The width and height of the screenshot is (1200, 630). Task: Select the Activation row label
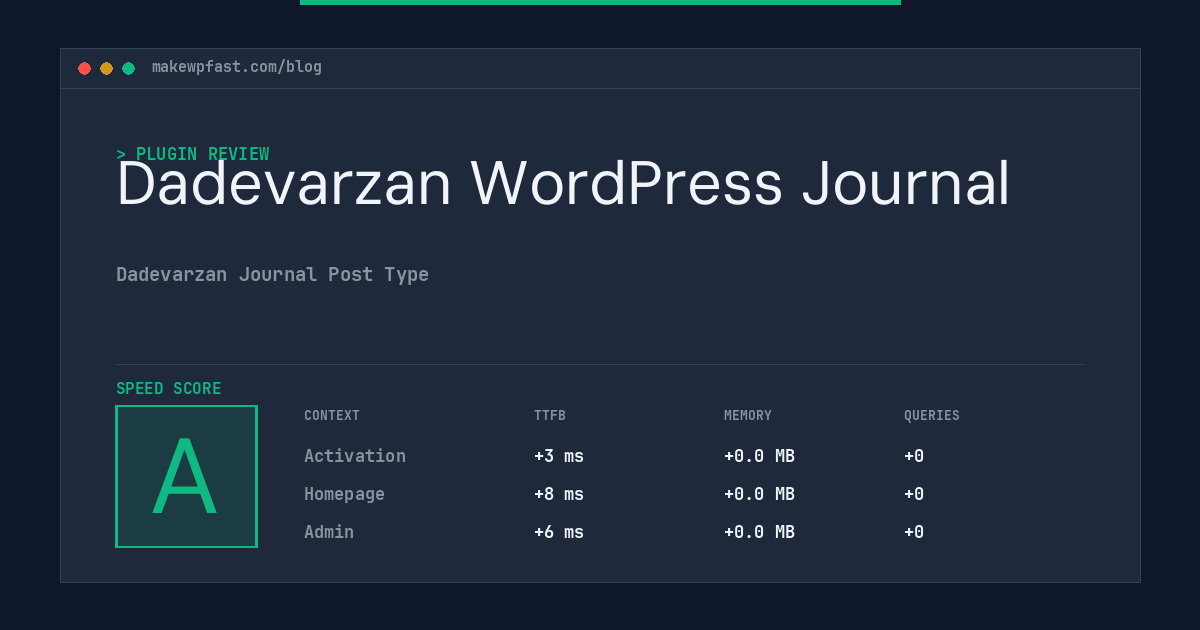355,456
